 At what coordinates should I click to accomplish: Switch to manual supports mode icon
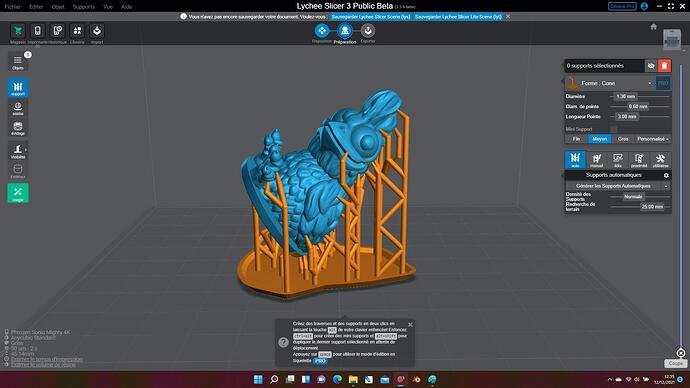(596, 160)
